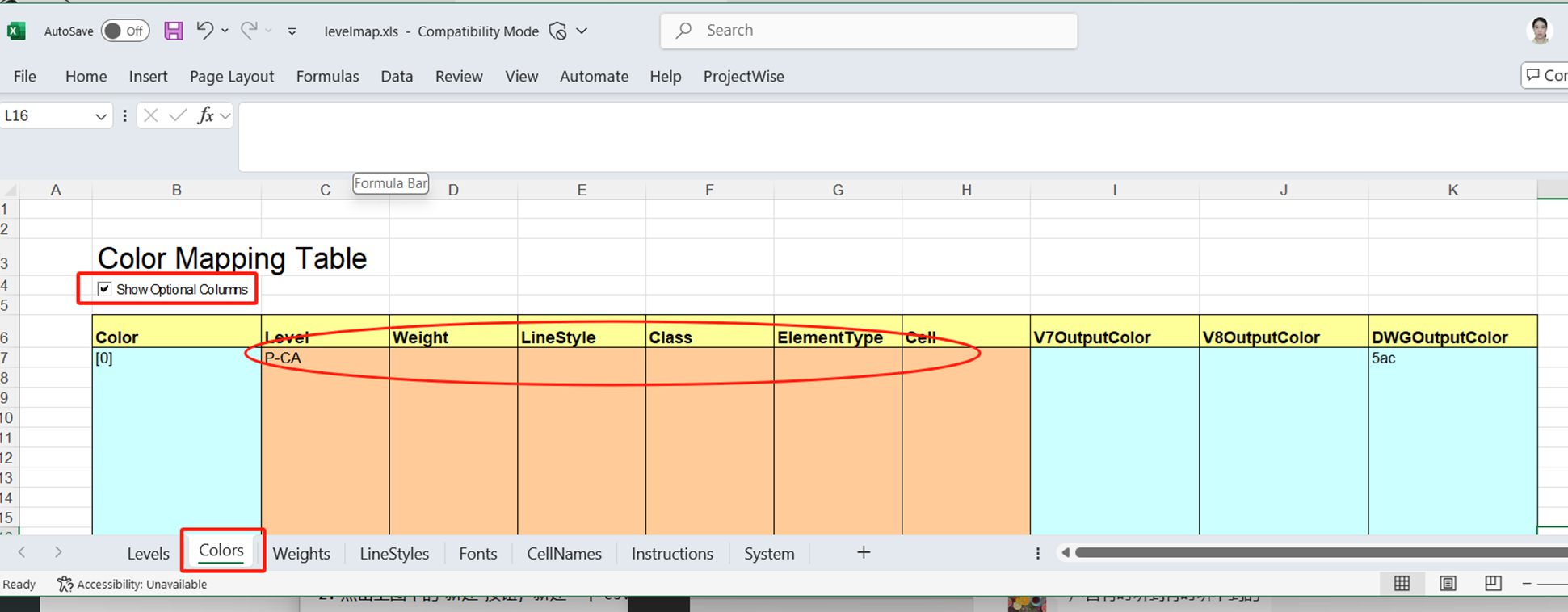1568x612 pixels.
Task: Select Page Break Preview view icon
Action: tap(1493, 583)
